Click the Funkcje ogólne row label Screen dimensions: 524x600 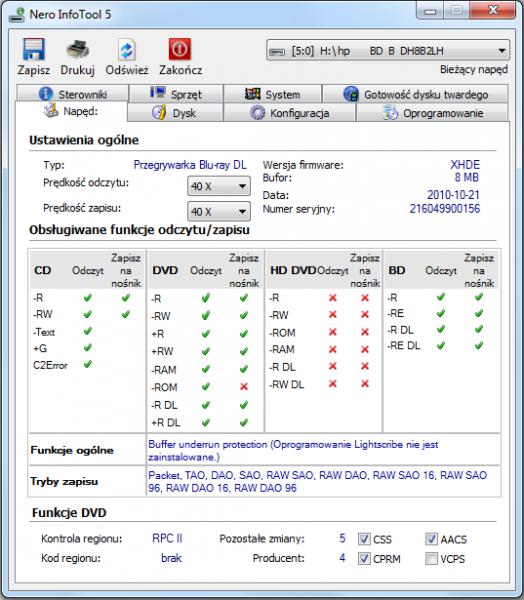pyautogui.click(x=72, y=450)
